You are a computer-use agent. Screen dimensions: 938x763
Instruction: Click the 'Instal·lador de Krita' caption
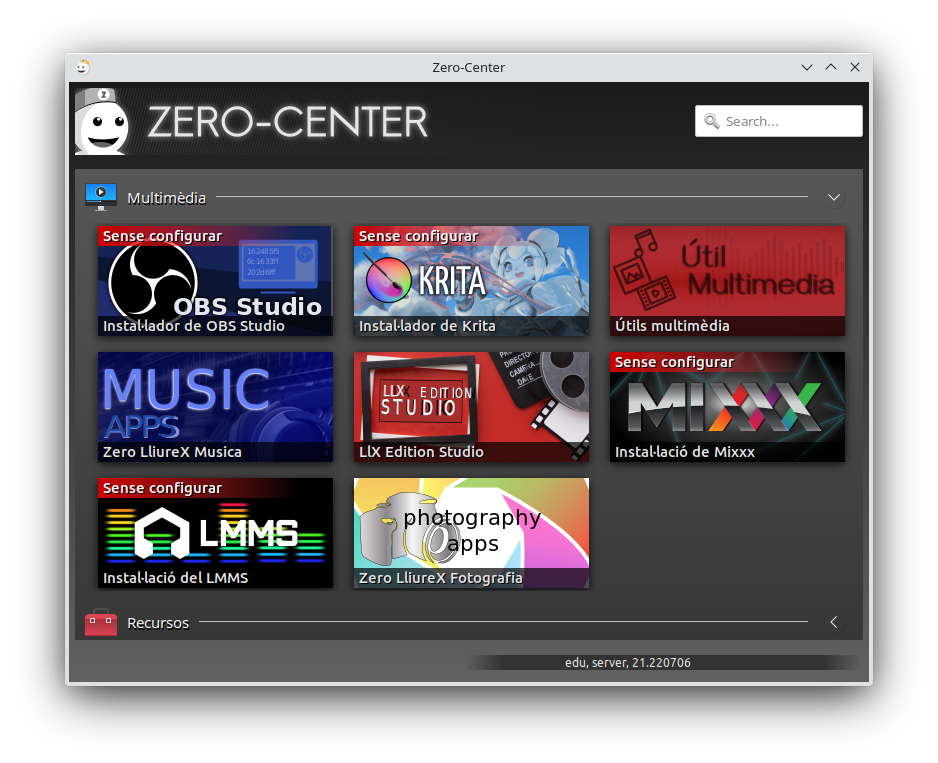[x=427, y=326]
